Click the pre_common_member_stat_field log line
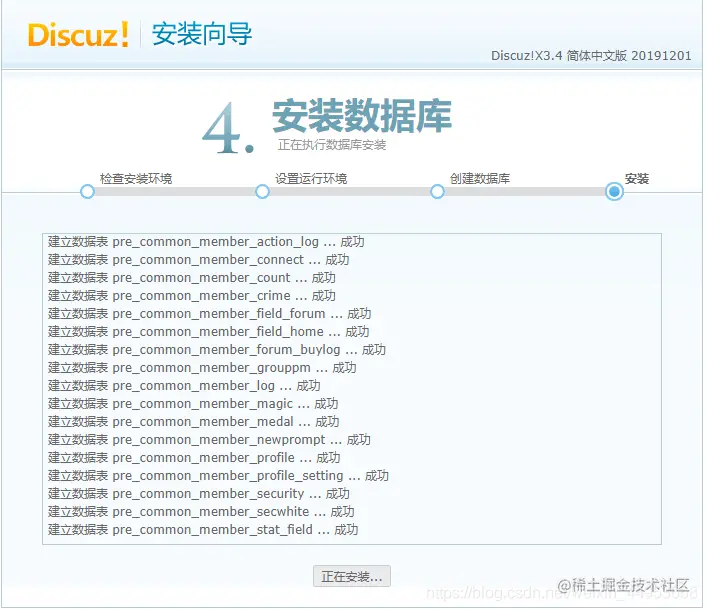 pos(204,532)
